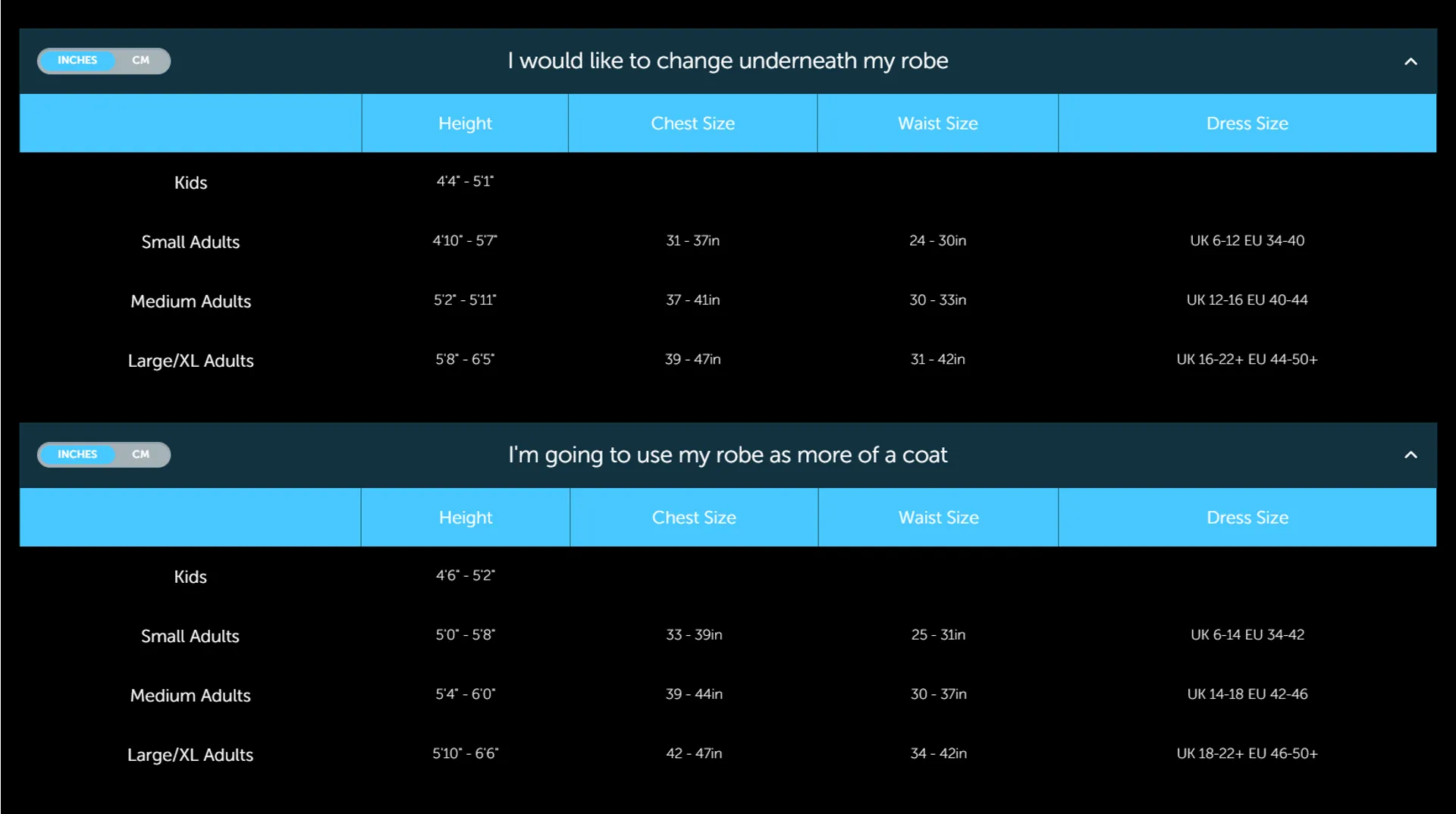1456x814 pixels.
Task: Switch top table units to CM
Action: 141,61
